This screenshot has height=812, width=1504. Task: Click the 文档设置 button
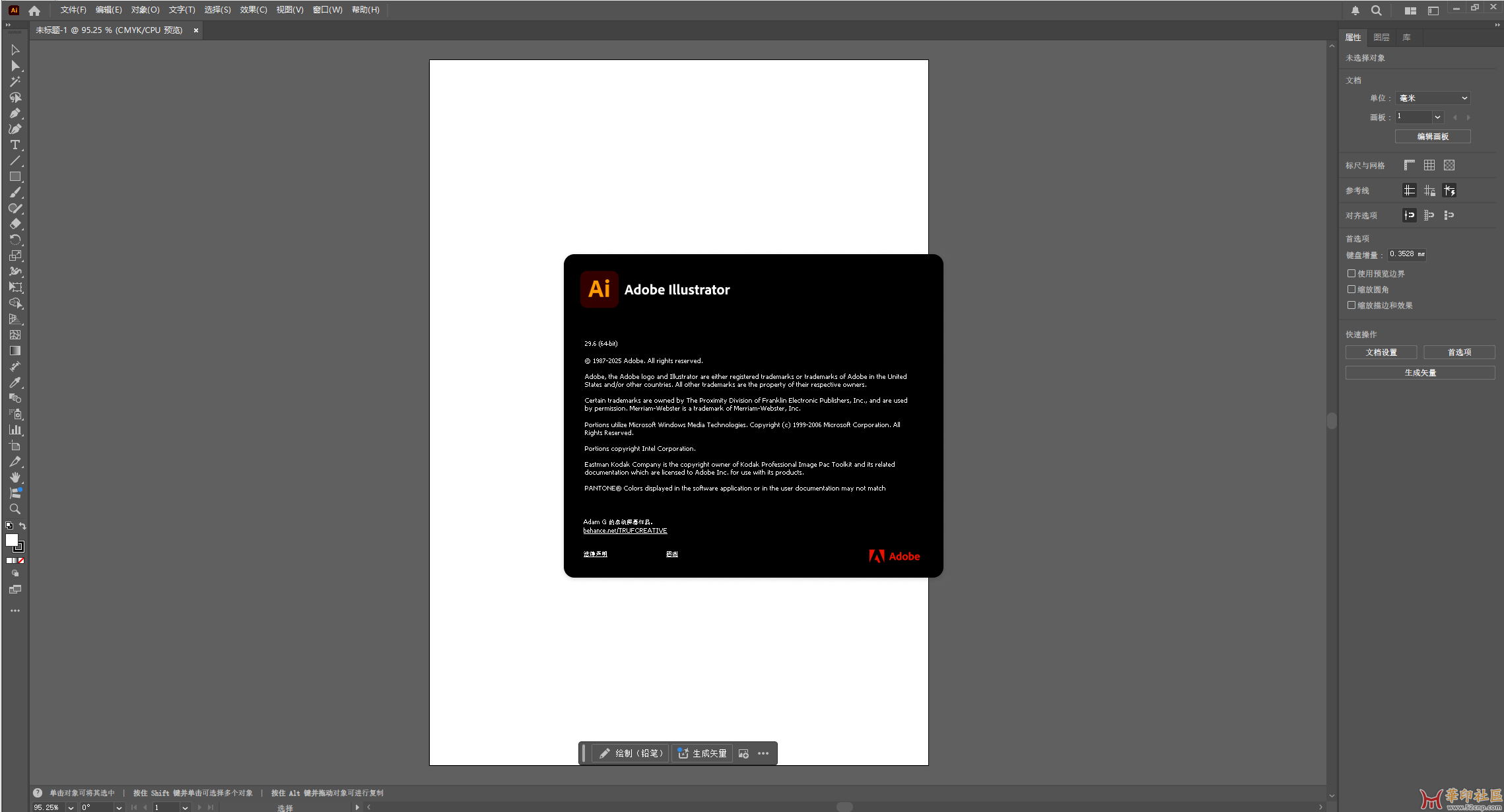[x=1381, y=353]
